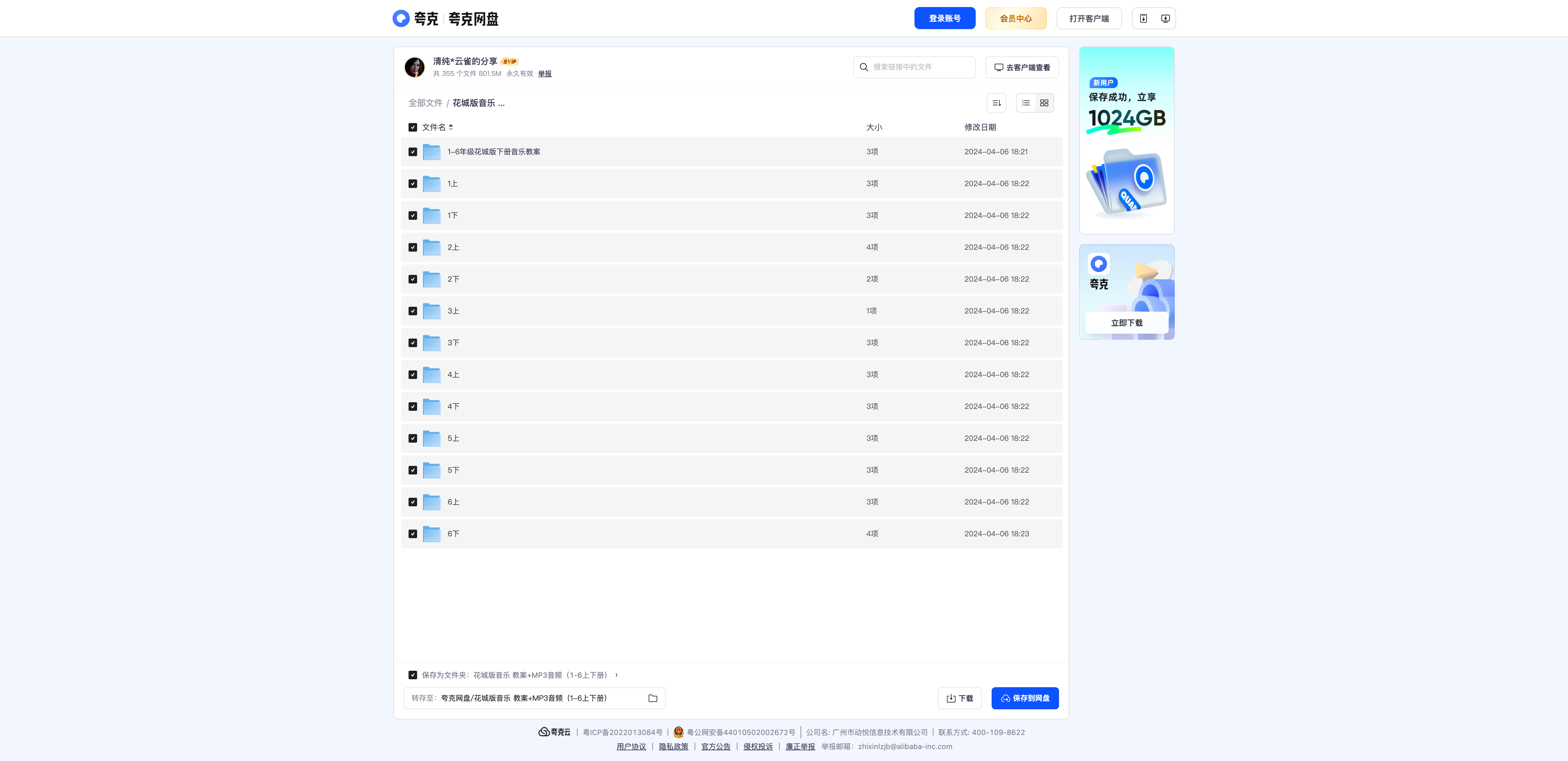Image resolution: width=1568 pixels, height=761 pixels.
Task: Click the 去客户端查看 button
Action: (1022, 67)
